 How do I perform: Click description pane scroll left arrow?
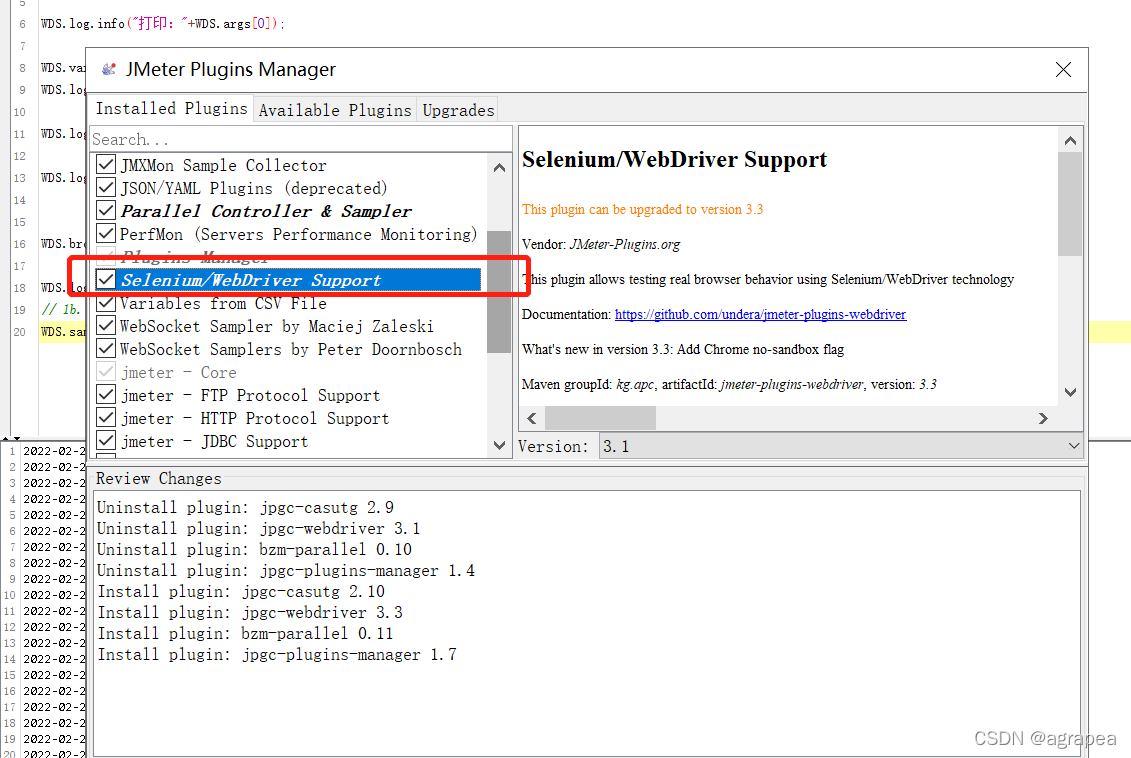click(532, 418)
